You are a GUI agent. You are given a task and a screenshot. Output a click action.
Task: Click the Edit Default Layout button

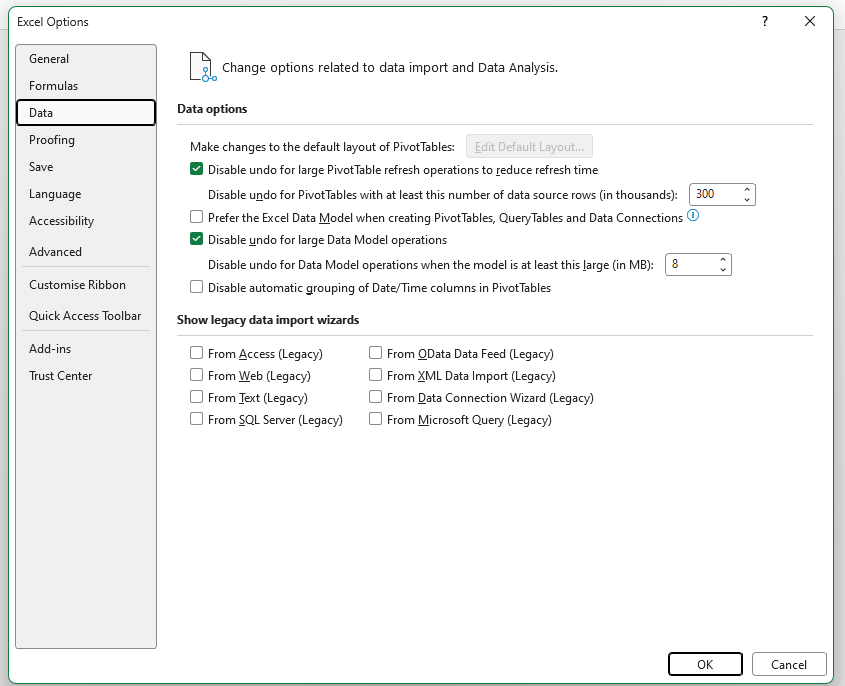(529, 147)
